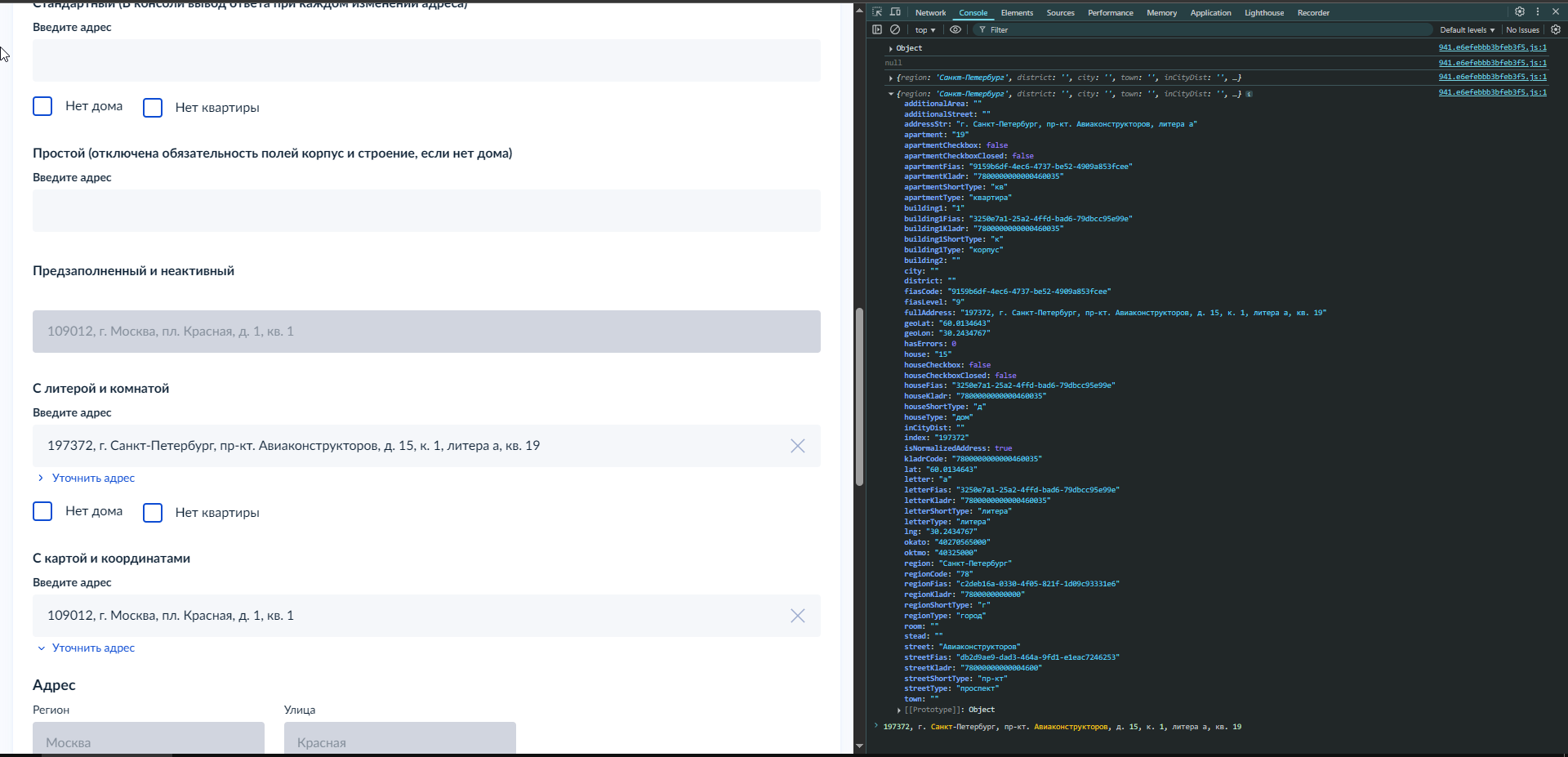Activate the inspect element picker icon
The width and height of the screenshot is (1568, 757).
pyautogui.click(x=877, y=12)
